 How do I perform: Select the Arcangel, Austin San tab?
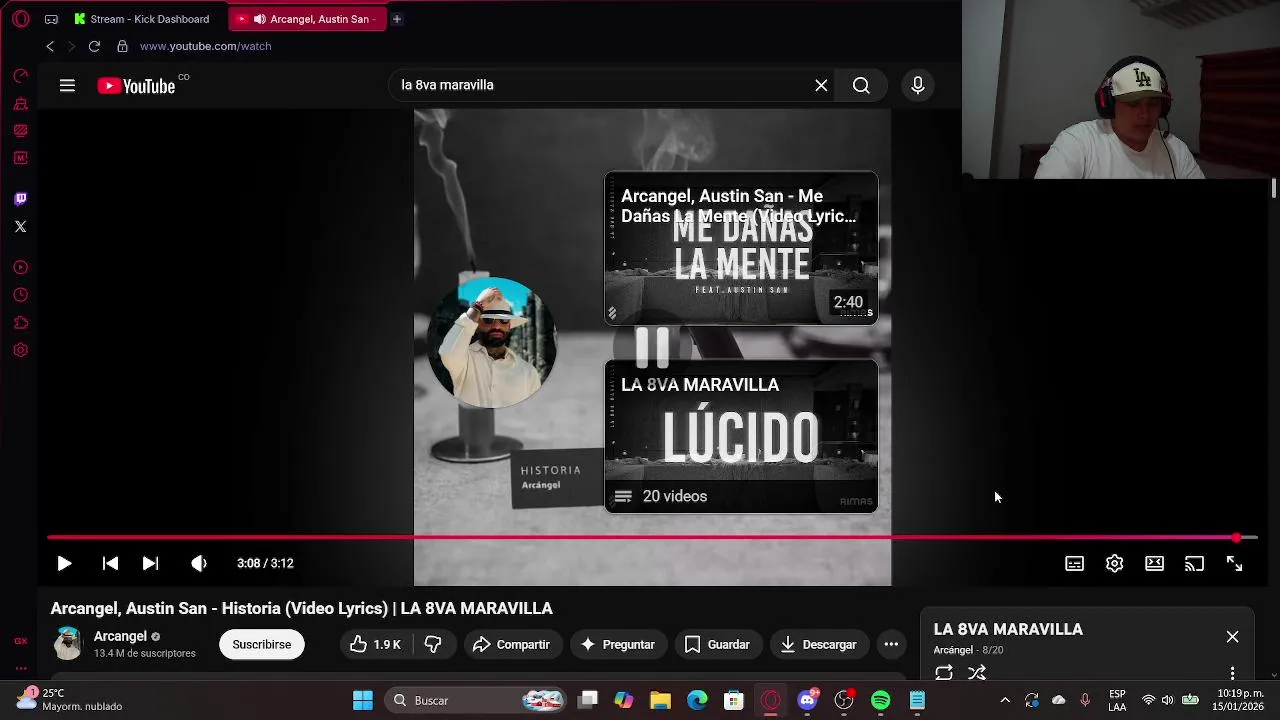pos(308,19)
